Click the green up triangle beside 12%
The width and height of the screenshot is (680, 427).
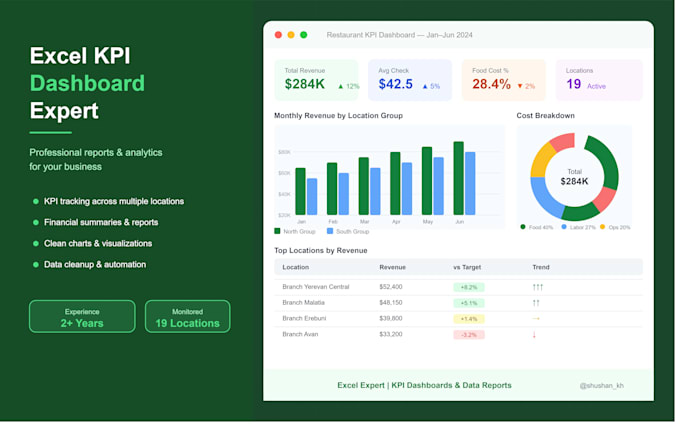tap(341, 86)
